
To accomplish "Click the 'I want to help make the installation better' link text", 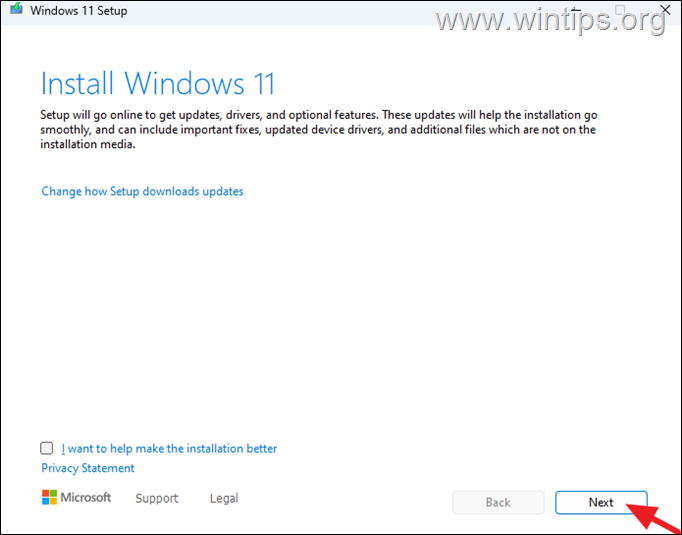I will click(169, 448).
